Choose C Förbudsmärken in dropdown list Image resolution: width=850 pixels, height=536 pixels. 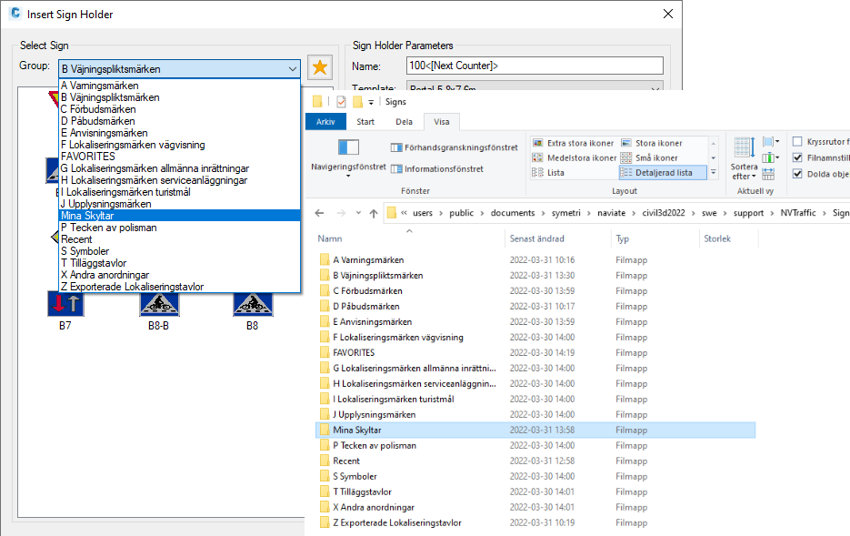pyautogui.click(x=179, y=109)
